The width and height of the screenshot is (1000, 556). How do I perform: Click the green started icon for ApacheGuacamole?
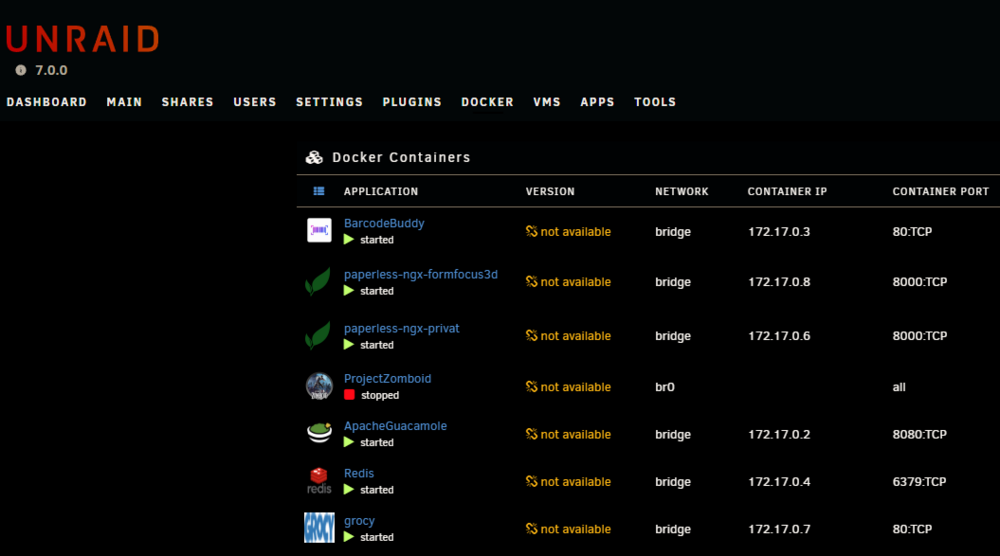(x=349, y=442)
